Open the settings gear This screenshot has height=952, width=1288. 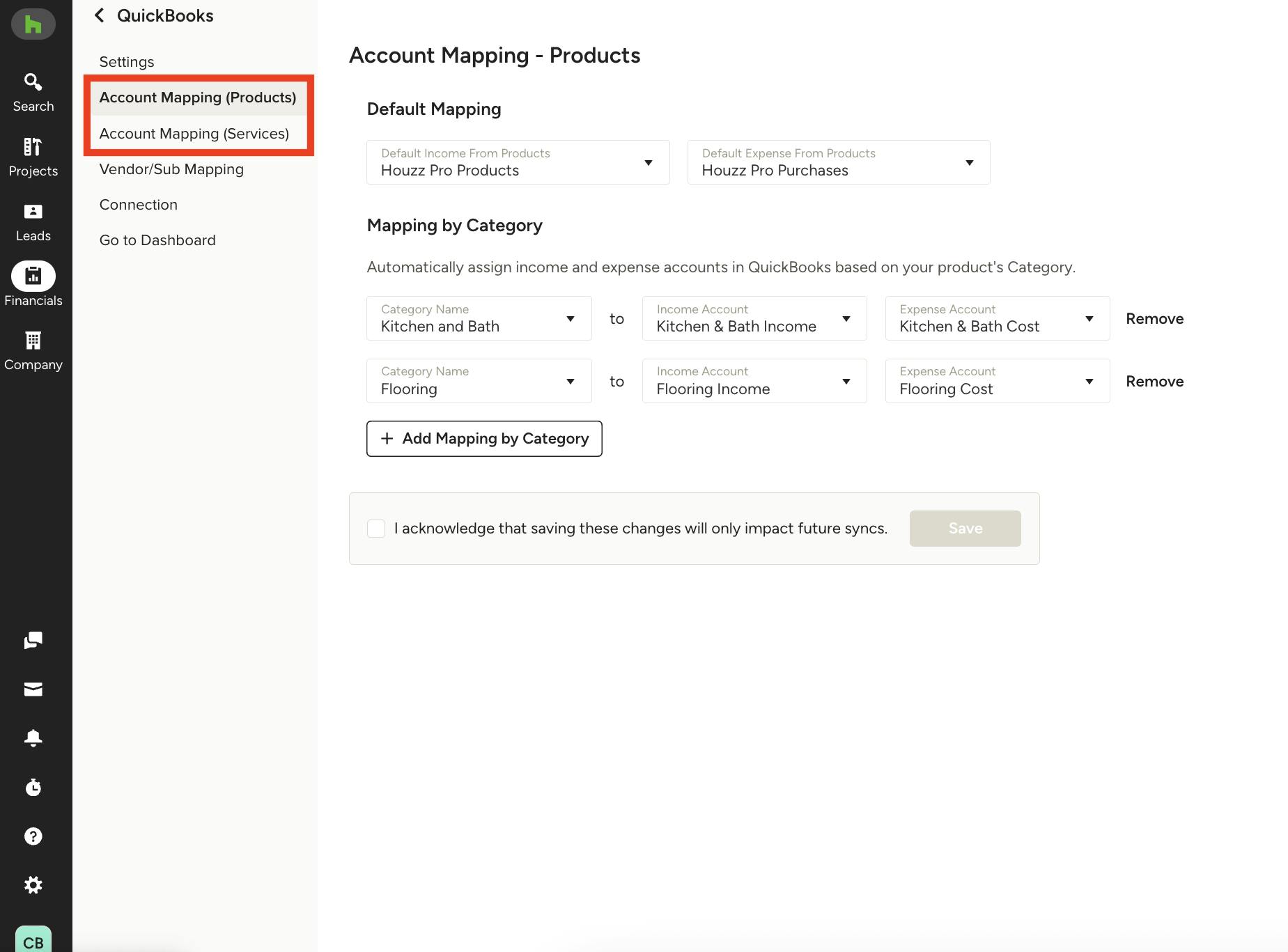[33, 884]
